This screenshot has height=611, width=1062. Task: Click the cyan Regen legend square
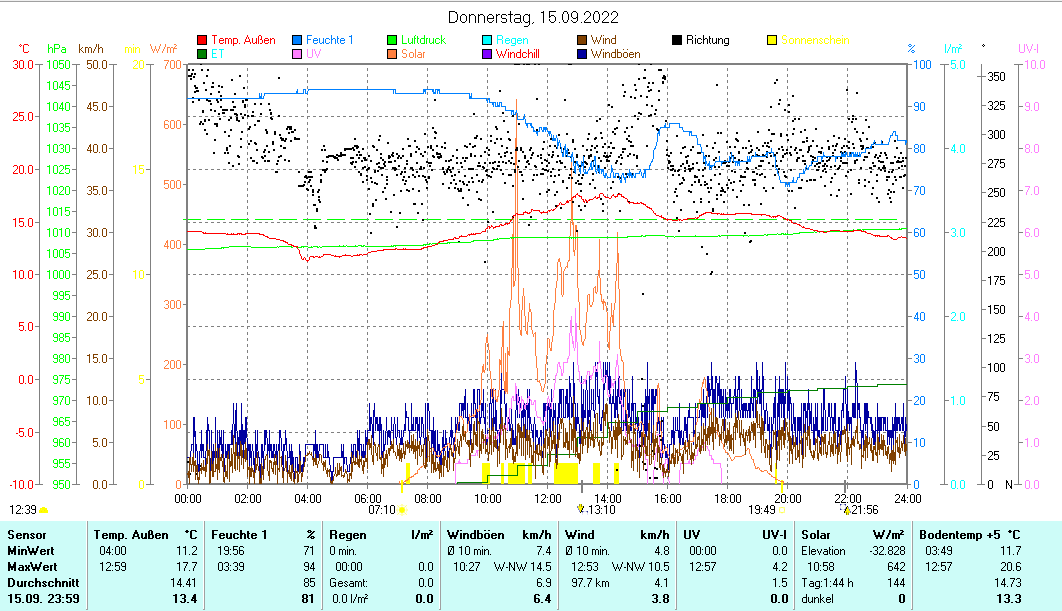[487, 40]
